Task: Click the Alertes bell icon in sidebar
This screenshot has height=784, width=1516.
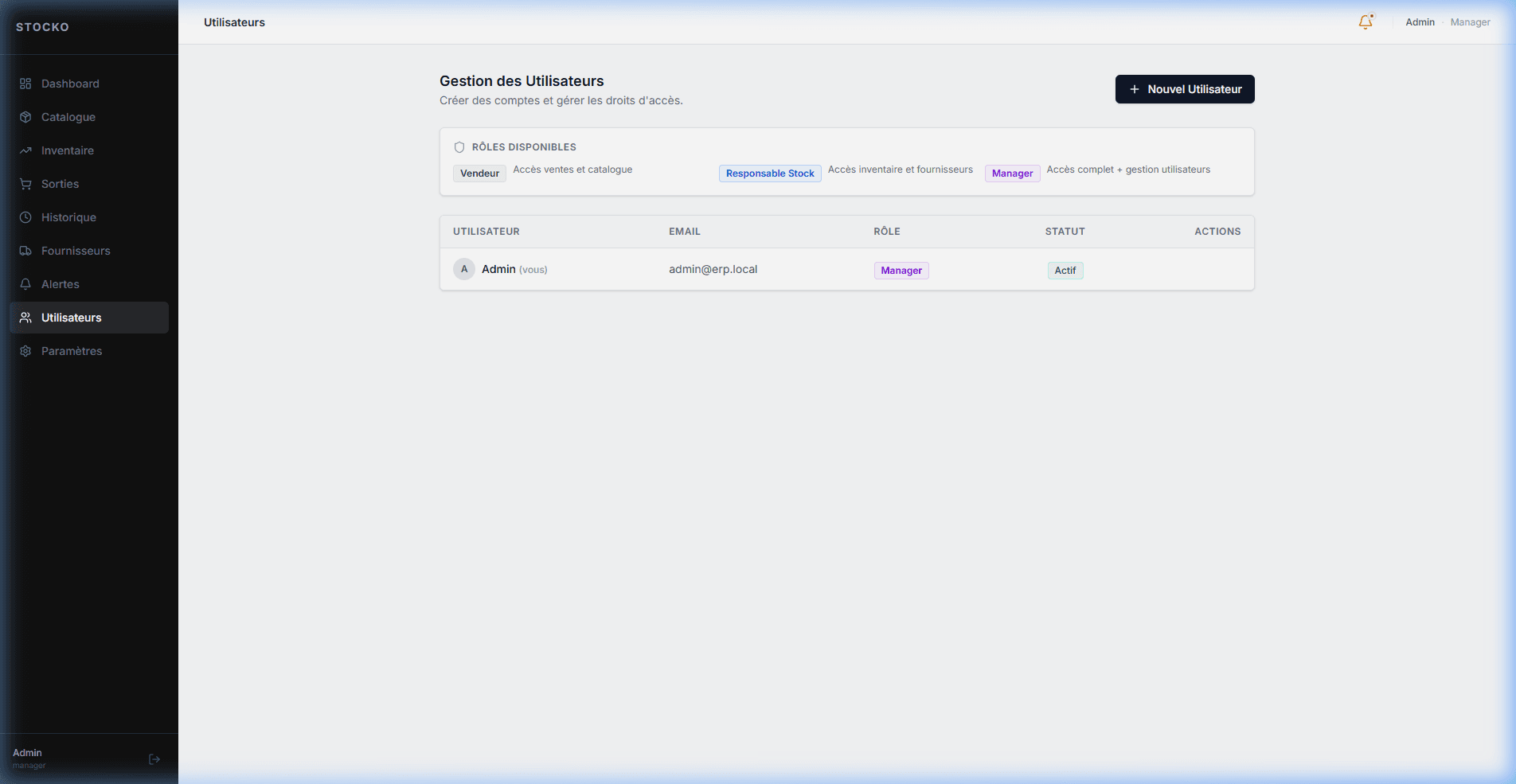Action: [x=25, y=284]
